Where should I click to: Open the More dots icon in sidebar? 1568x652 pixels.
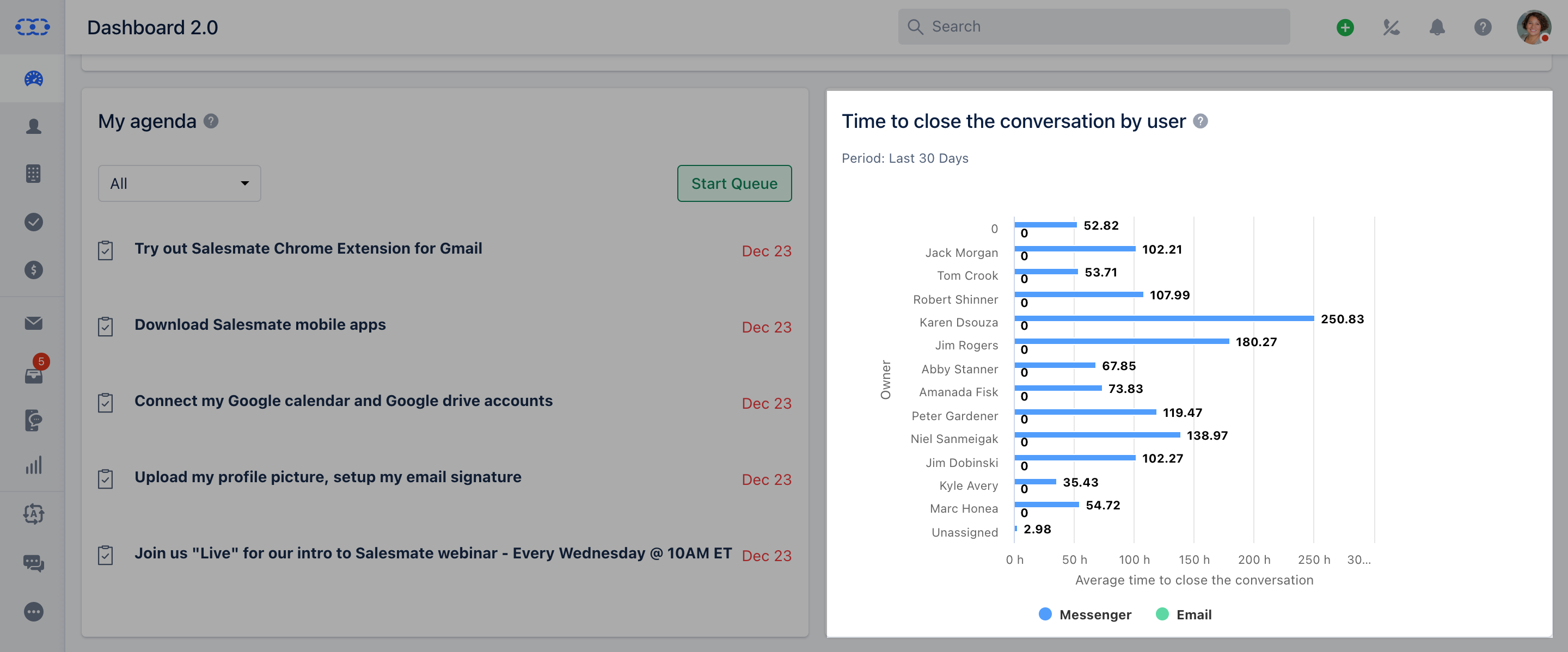(33, 611)
